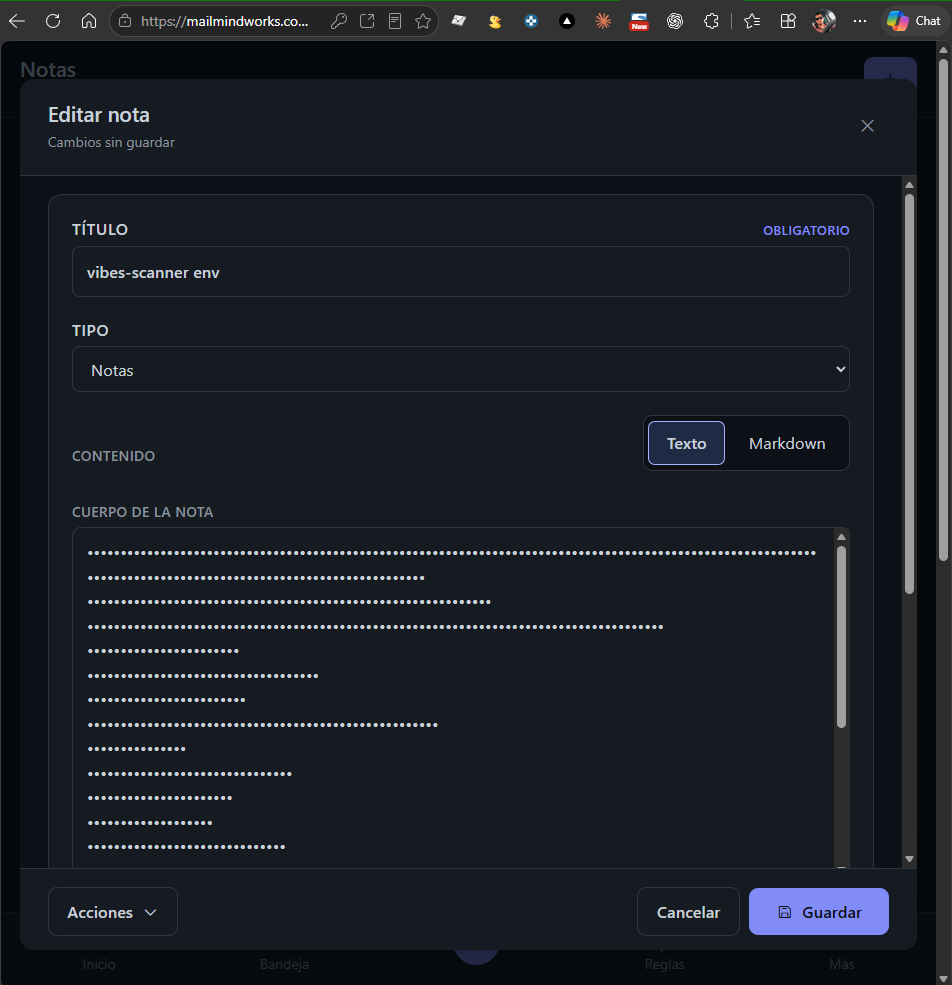The image size is (952, 985).
Task: Click the white card extension icon
Action: pos(459,21)
